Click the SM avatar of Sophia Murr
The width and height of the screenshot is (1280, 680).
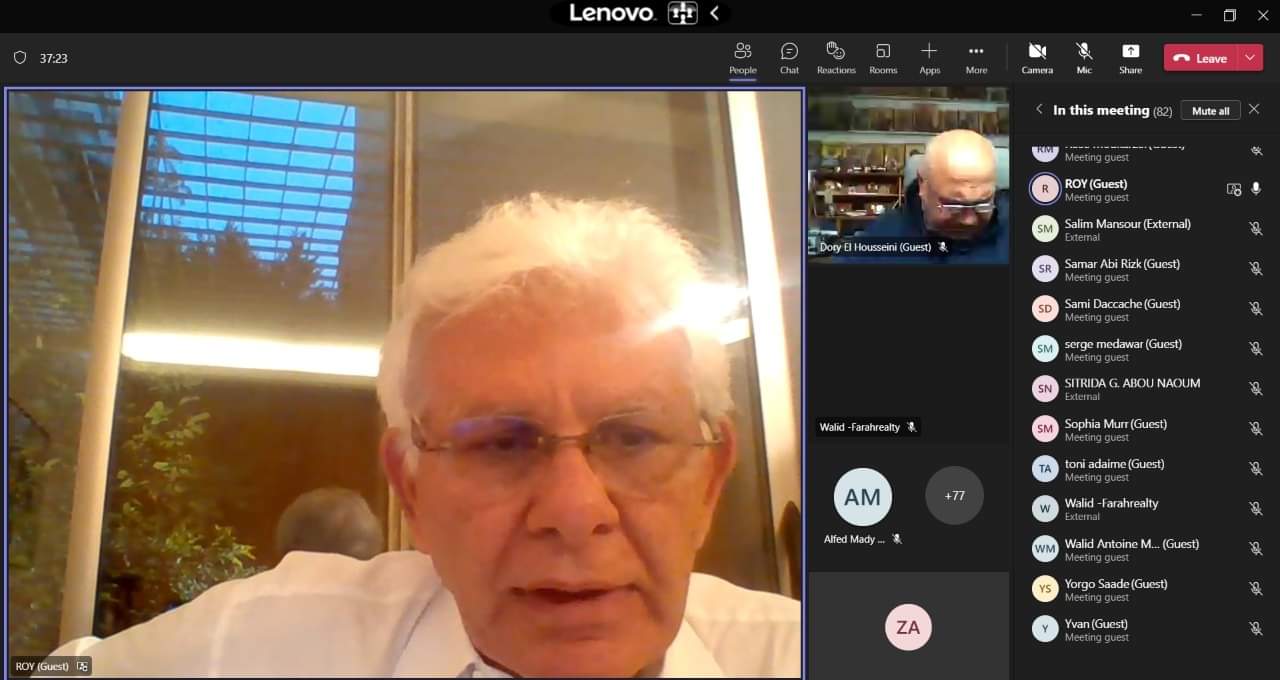pyautogui.click(x=1045, y=429)
